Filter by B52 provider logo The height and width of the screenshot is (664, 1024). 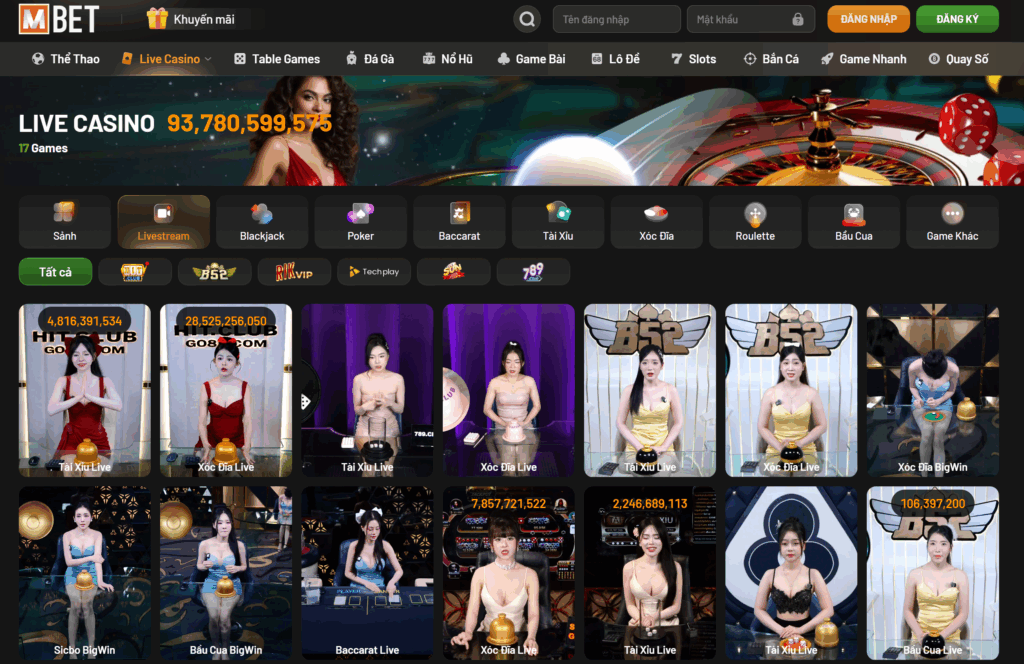point(214,272)
